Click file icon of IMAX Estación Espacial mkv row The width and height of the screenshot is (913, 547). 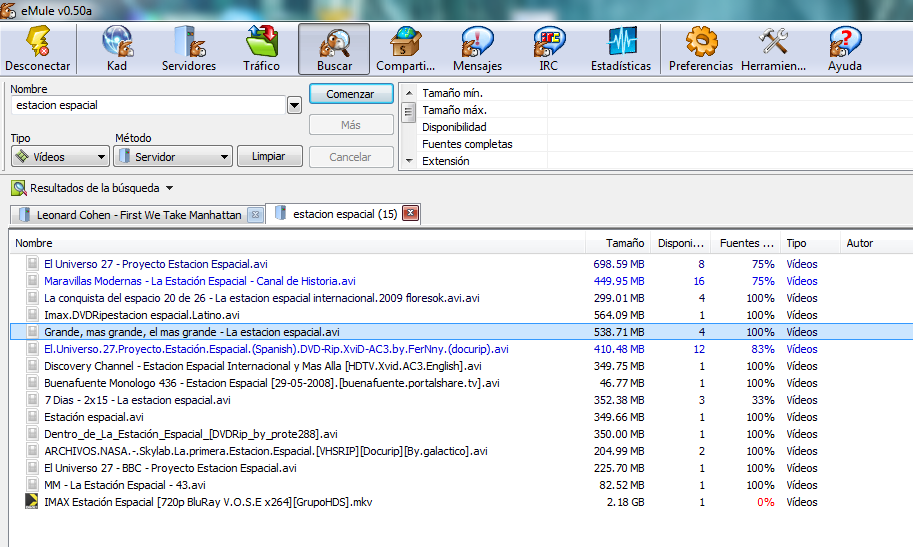pyautogui.click(x=31, y=502)
